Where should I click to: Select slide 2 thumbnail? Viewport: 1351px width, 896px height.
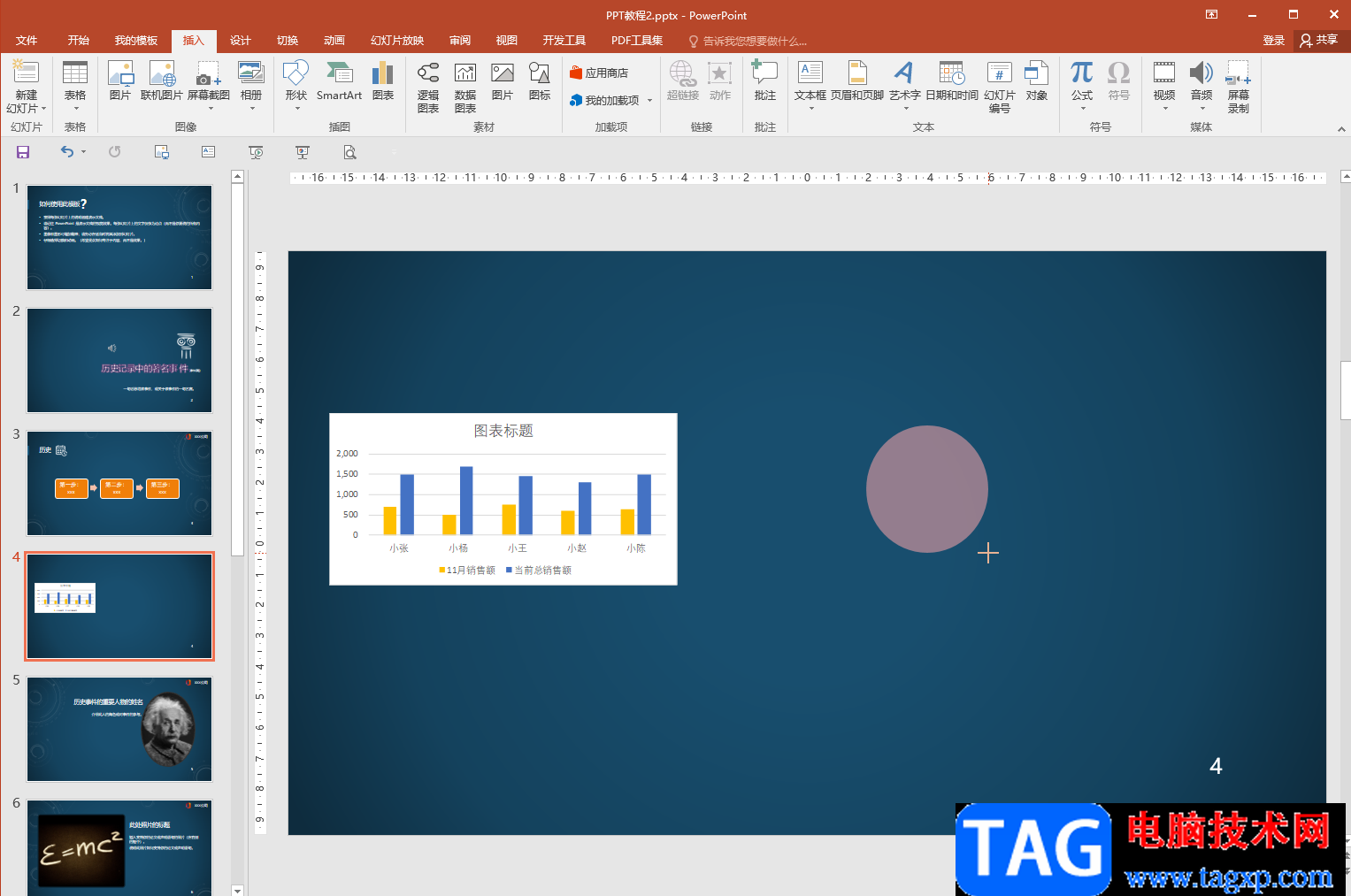[119, 360]
